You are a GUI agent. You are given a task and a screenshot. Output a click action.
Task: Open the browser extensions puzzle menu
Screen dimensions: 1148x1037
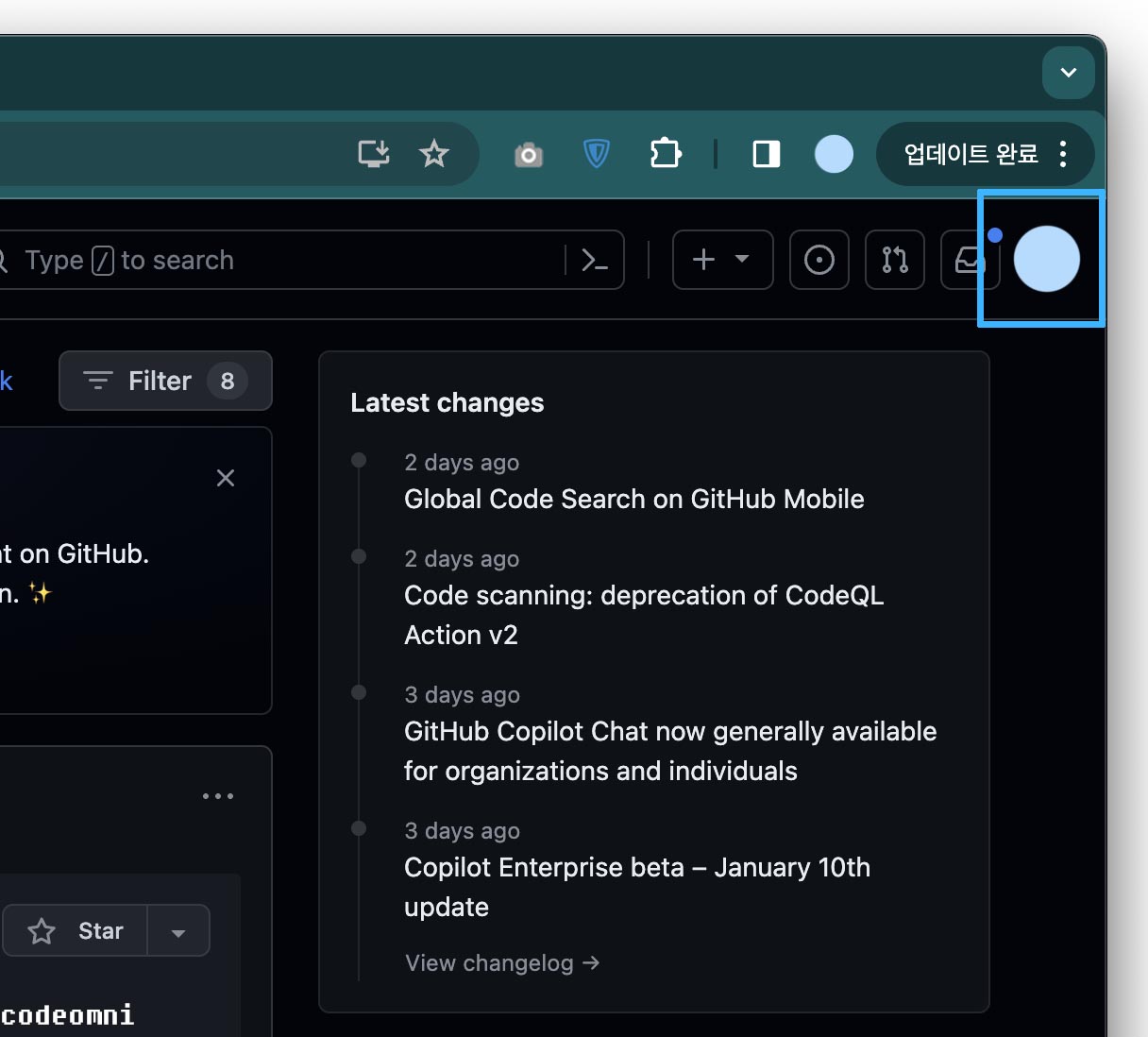[666, 153]
